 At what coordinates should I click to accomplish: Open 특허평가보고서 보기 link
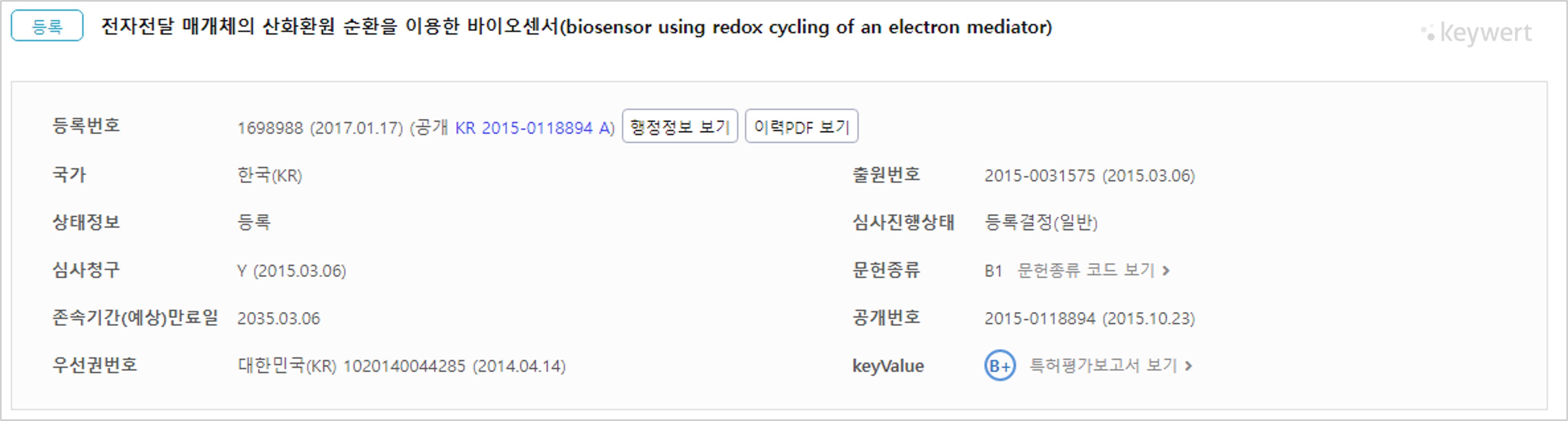pyautogui.click(x=1103, y=366)
